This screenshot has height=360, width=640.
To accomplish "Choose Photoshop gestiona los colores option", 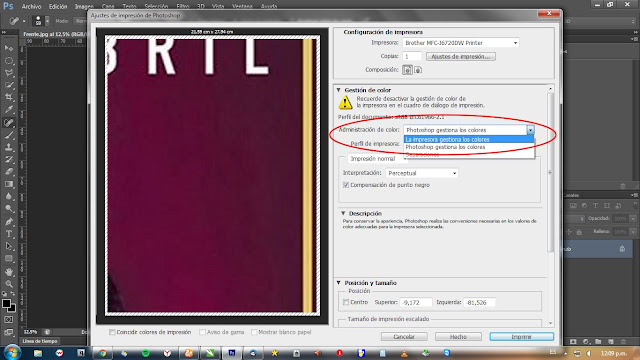I will coord(469,147).
